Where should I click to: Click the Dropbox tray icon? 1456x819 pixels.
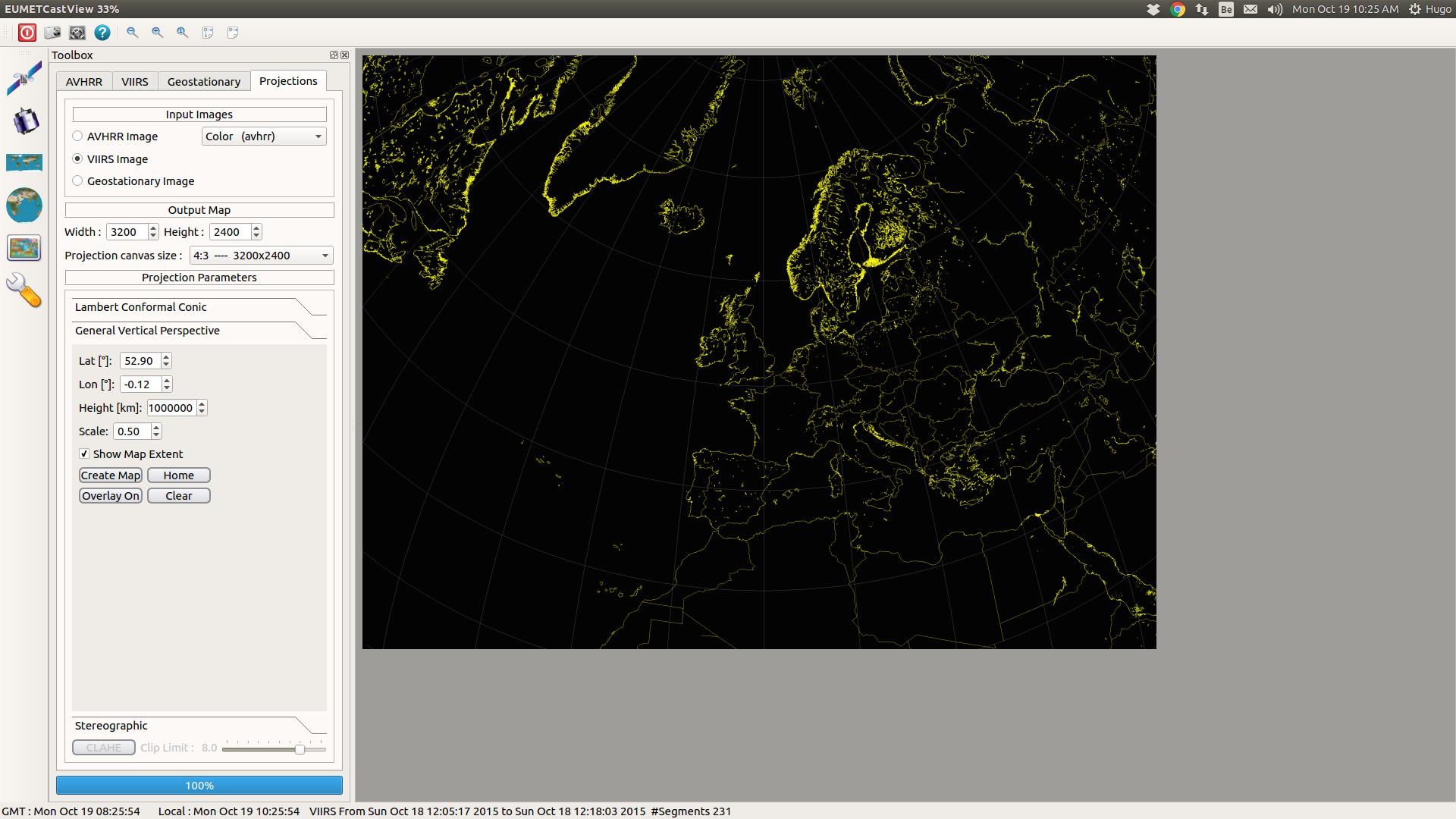[1153, 9]
